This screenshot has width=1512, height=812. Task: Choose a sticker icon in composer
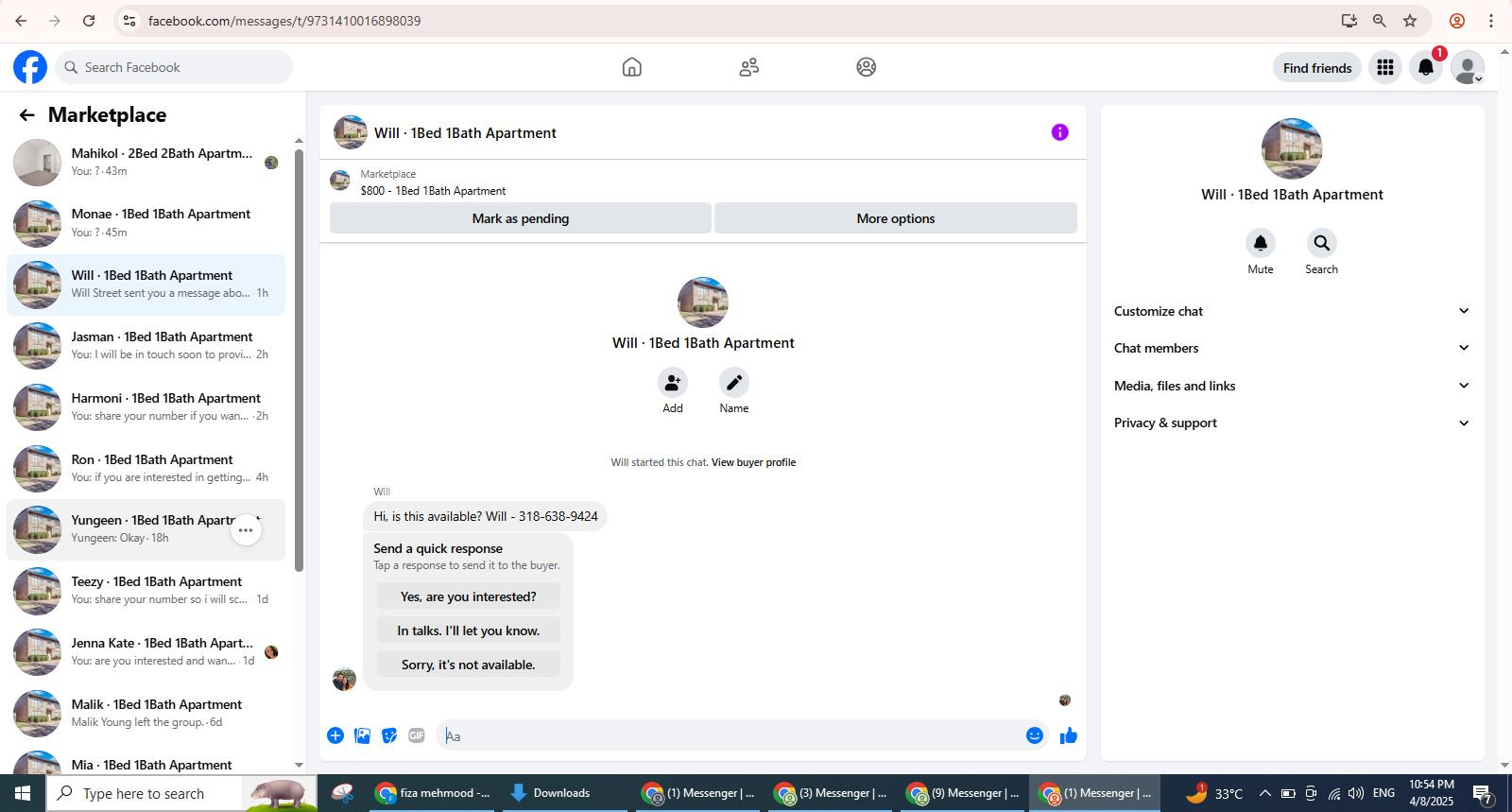pyautogui.click(x=389, y=735)
